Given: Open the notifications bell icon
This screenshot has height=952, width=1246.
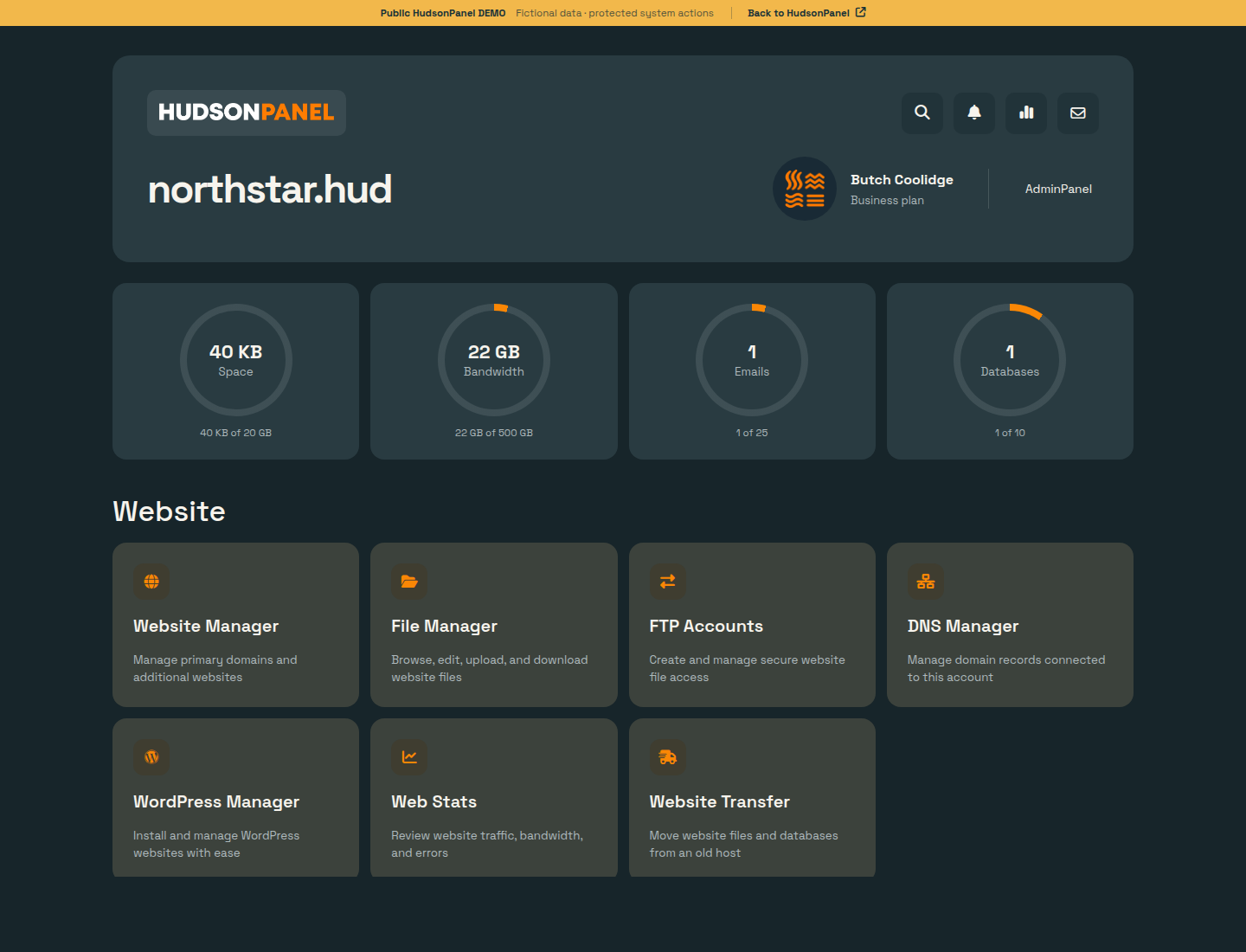Looking at the screenshot, I should point(974,113).
